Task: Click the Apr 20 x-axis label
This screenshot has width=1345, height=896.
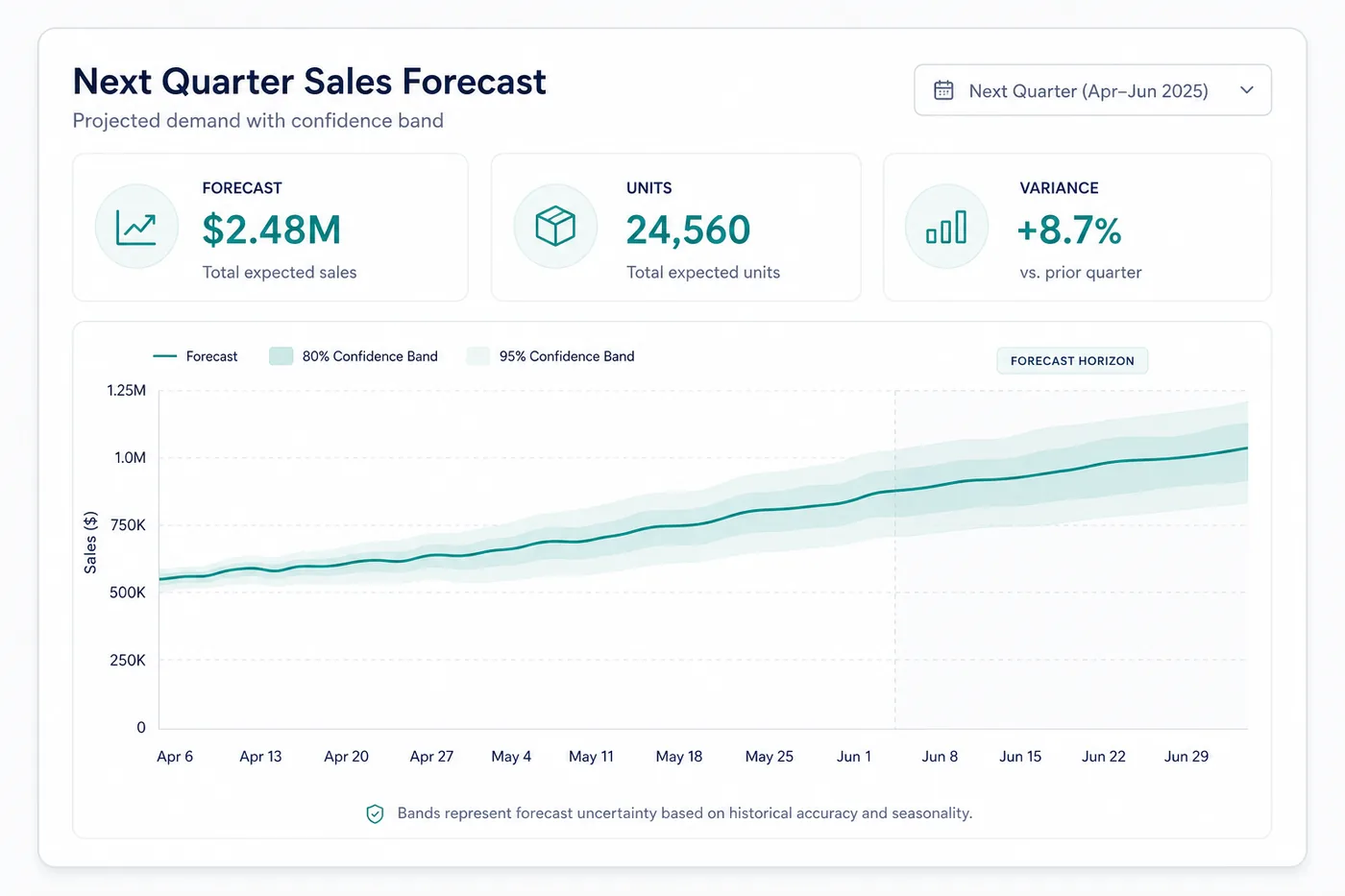Action: coord(346,757)
